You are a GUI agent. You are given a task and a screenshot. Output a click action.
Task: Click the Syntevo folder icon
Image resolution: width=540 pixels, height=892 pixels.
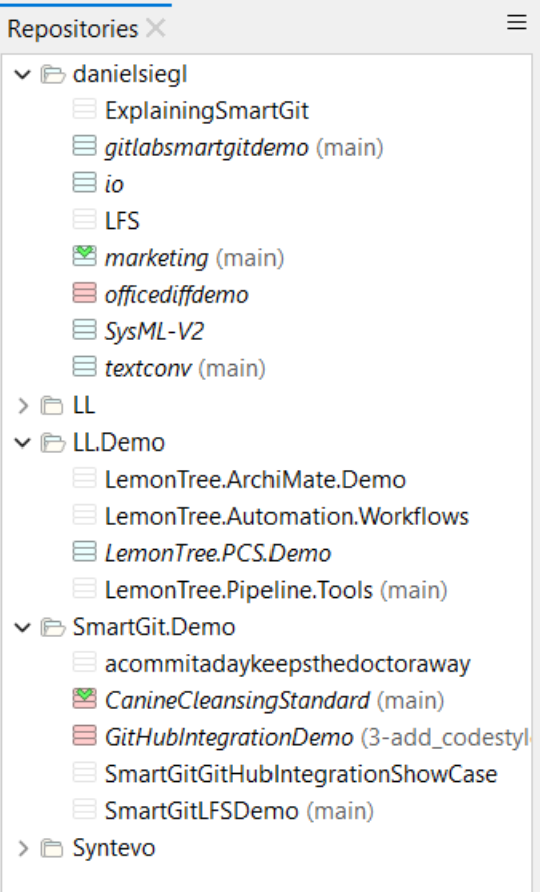[52, 848]
